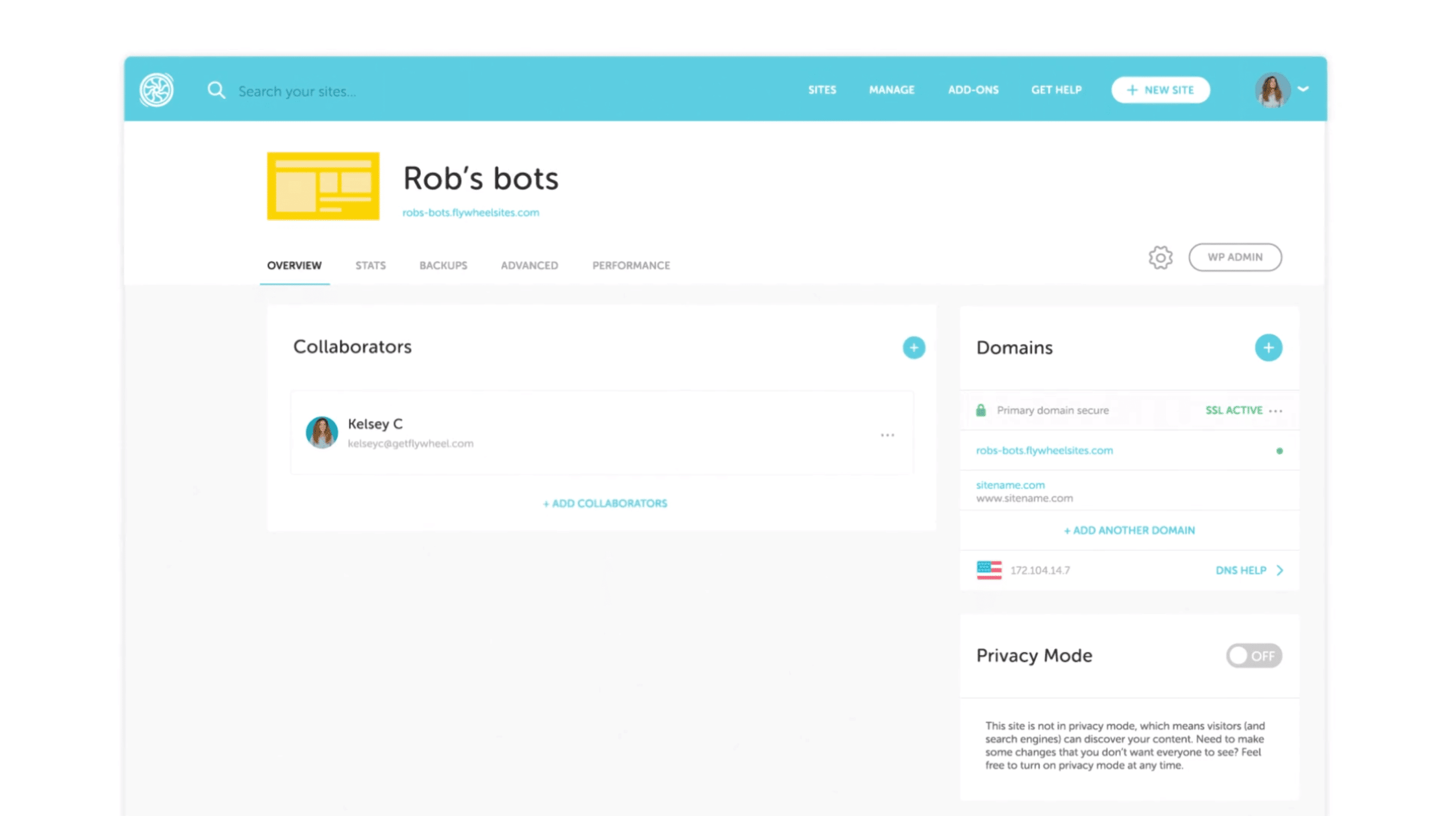The width and height of the screenshot is (1456, 816).
Task: Click plus icon in Domains panel
Action: pyautogui.click(x=1268, y=348)
